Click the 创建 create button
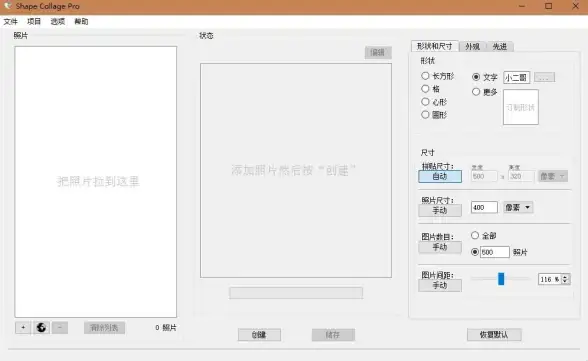 (x=259, y=335)
